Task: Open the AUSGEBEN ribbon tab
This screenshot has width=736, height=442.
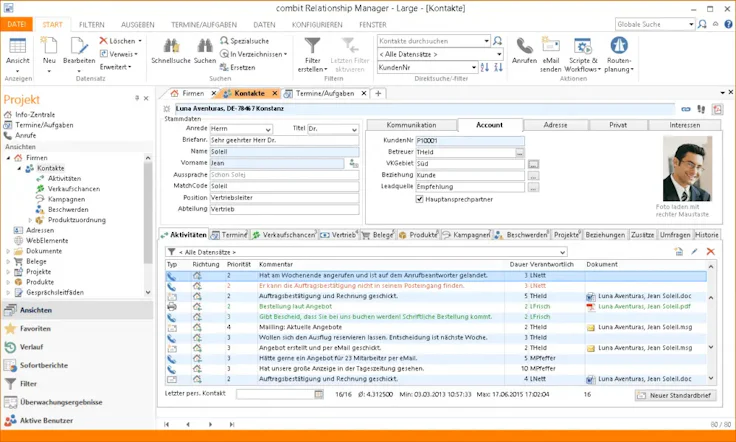Action: (138, 24)
